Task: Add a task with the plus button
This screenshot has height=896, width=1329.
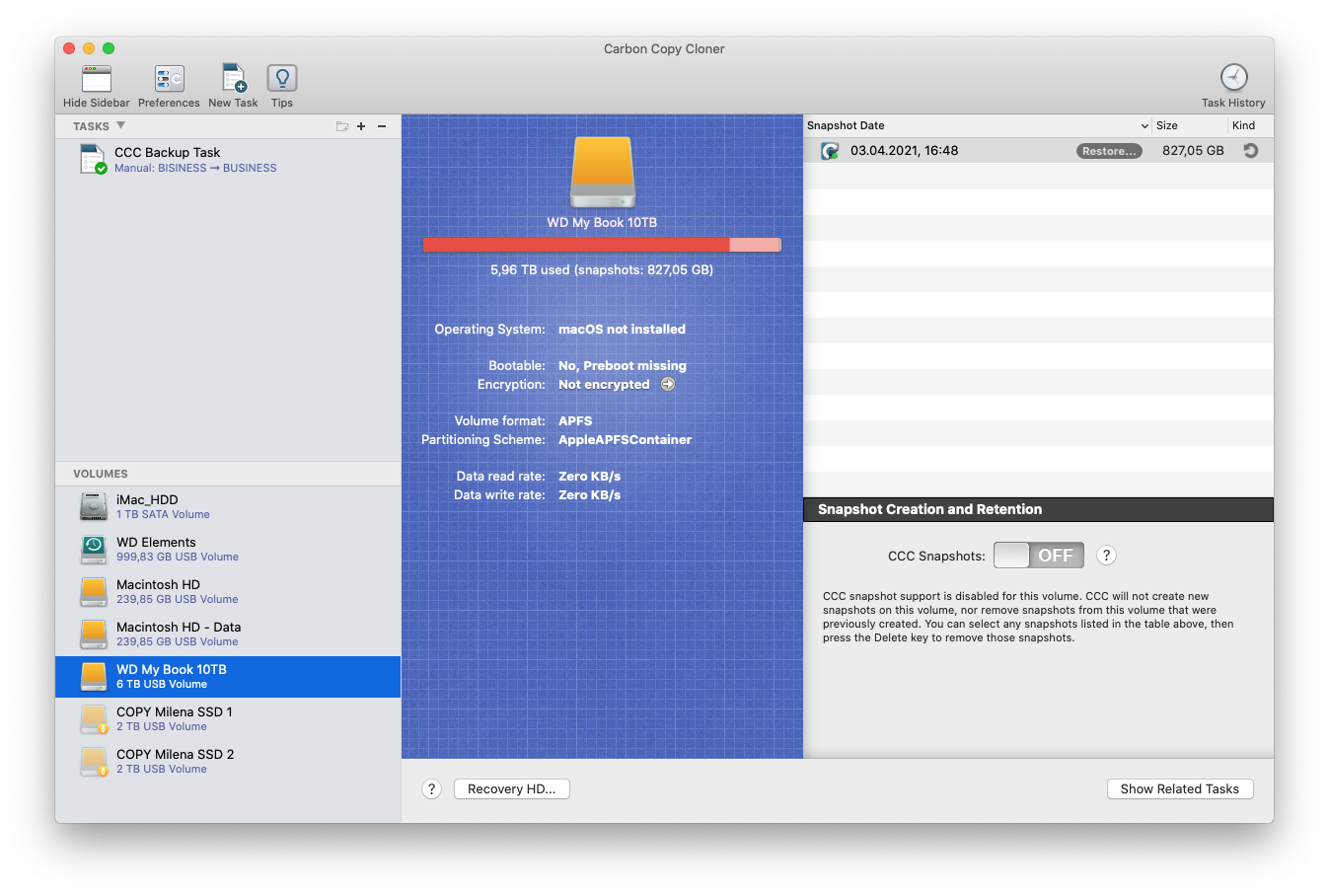Action: click(361, 126)
